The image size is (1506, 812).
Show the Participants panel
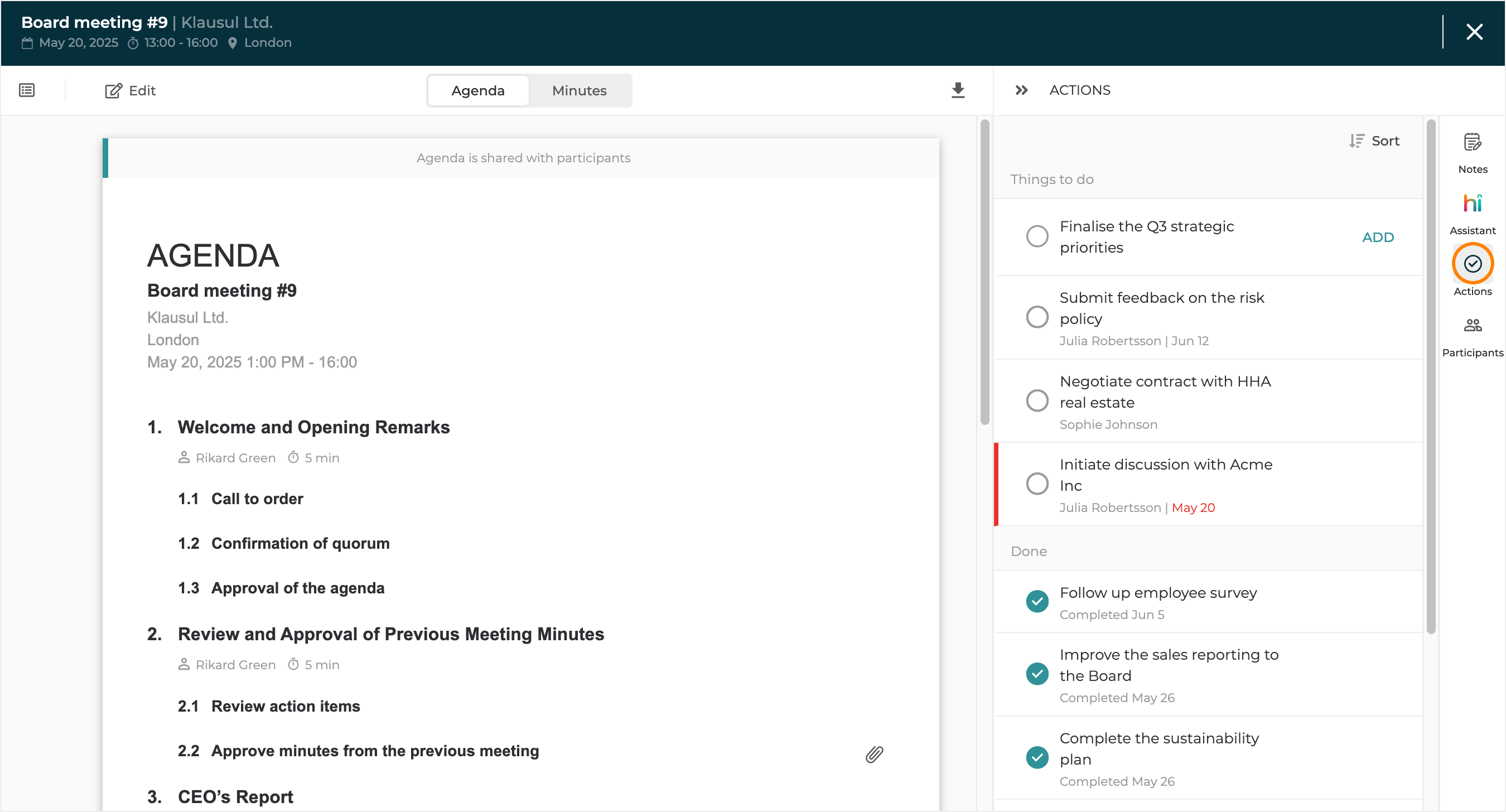tap(1471, 326)
